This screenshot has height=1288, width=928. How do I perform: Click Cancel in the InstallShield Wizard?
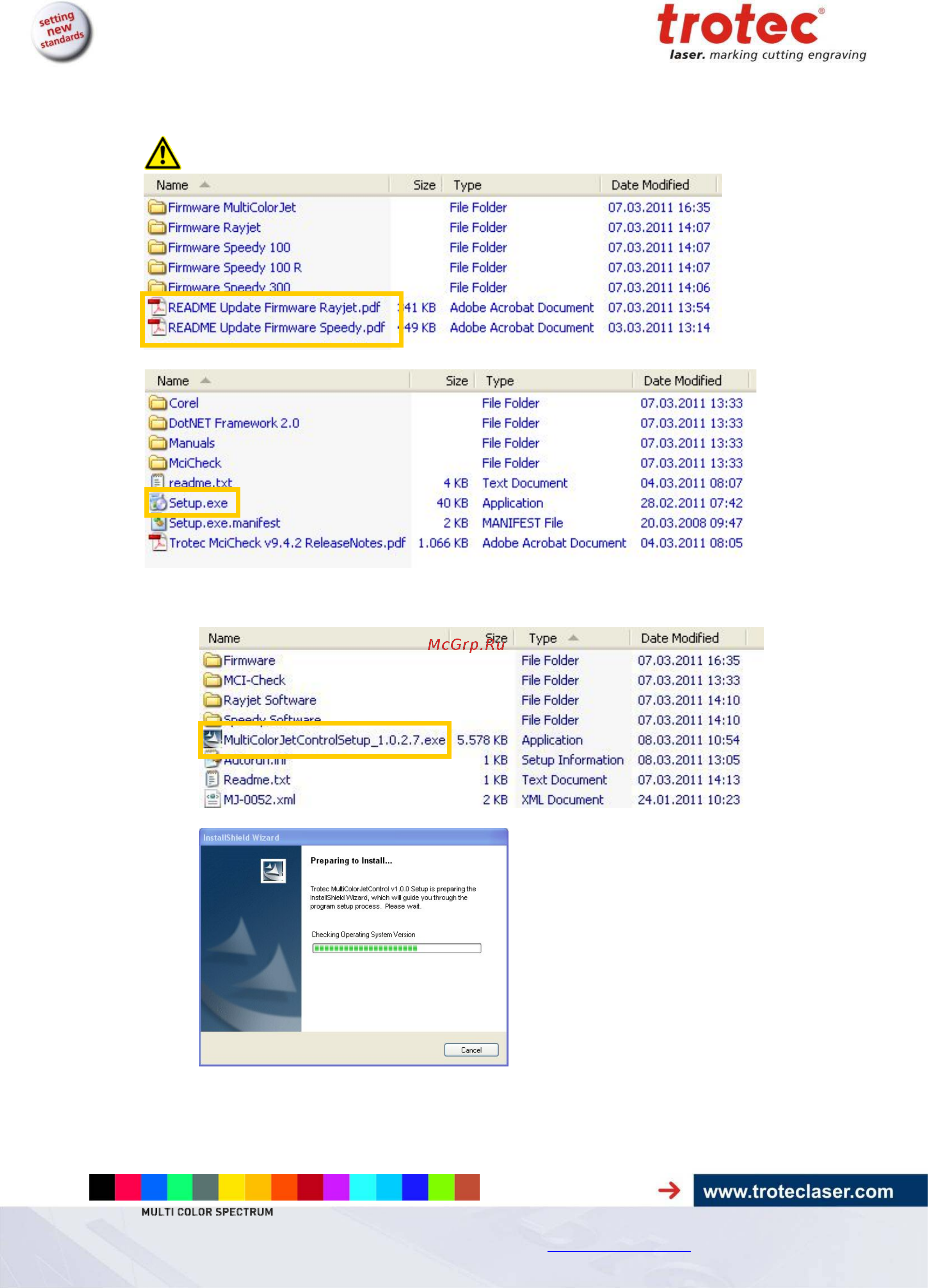[x=471, y=1050]
